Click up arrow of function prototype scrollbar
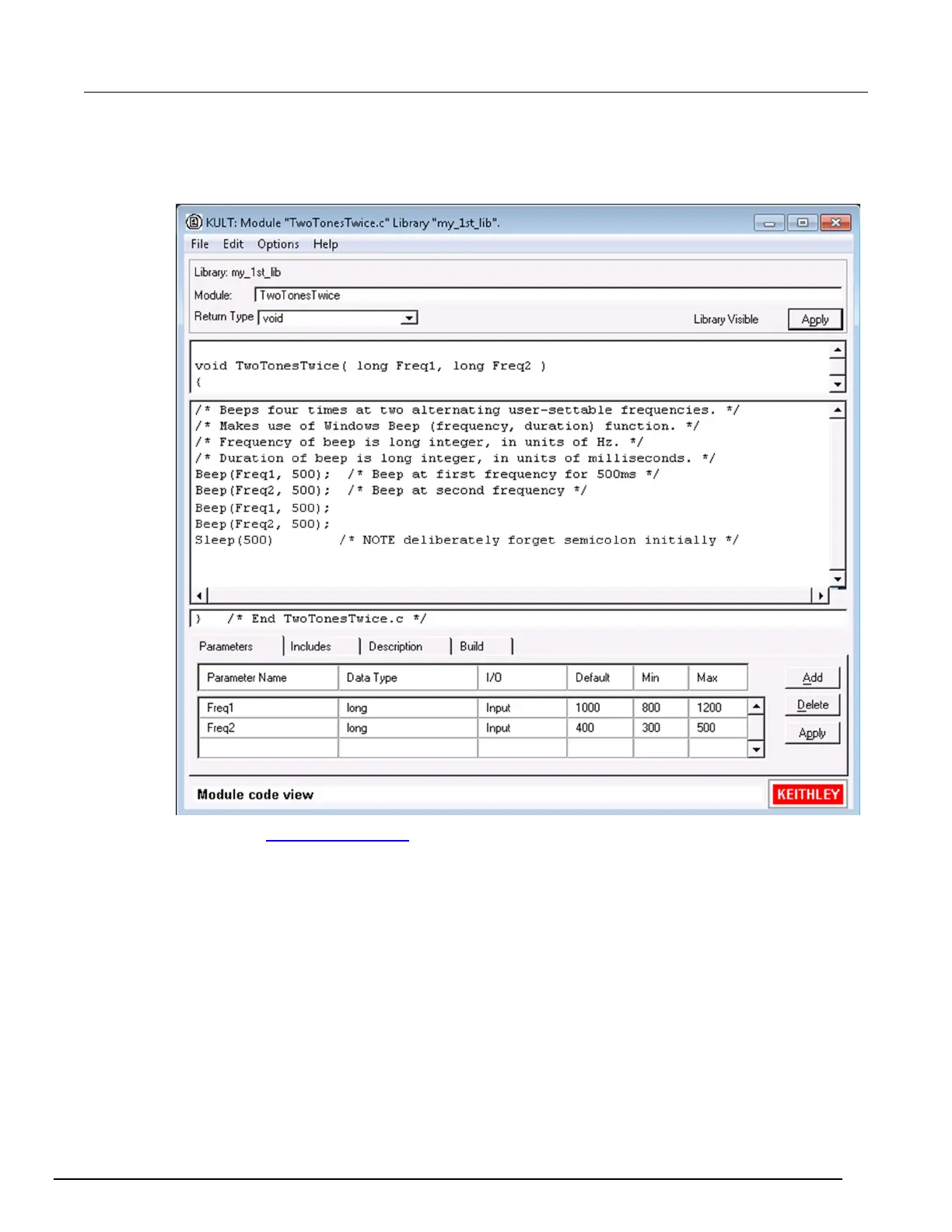The height and width of the screenshot is (1232, 952). (x=837, y=350)
